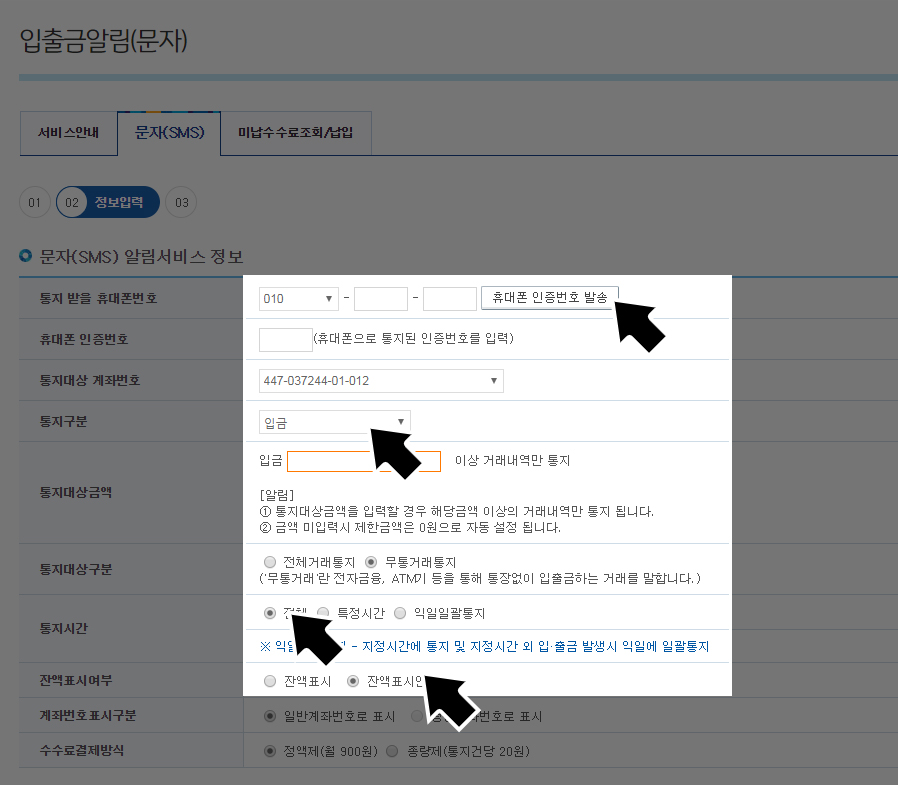Focus the last phone number field

click(x=450, y=298)
